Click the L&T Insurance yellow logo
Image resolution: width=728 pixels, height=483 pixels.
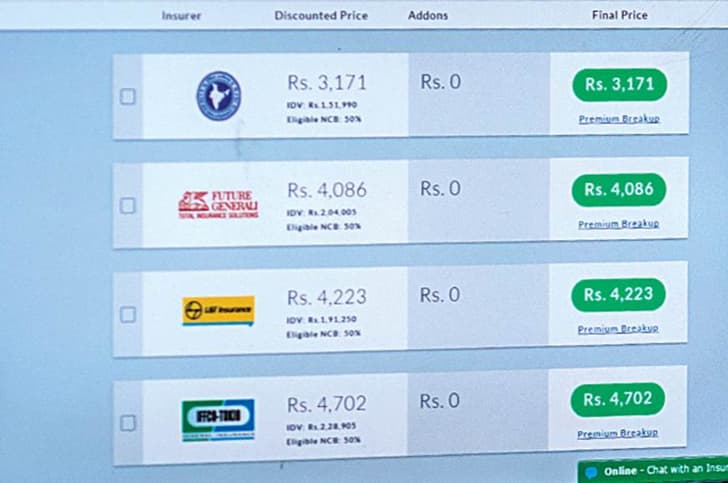pyautogui.click(x=218, y=310)
